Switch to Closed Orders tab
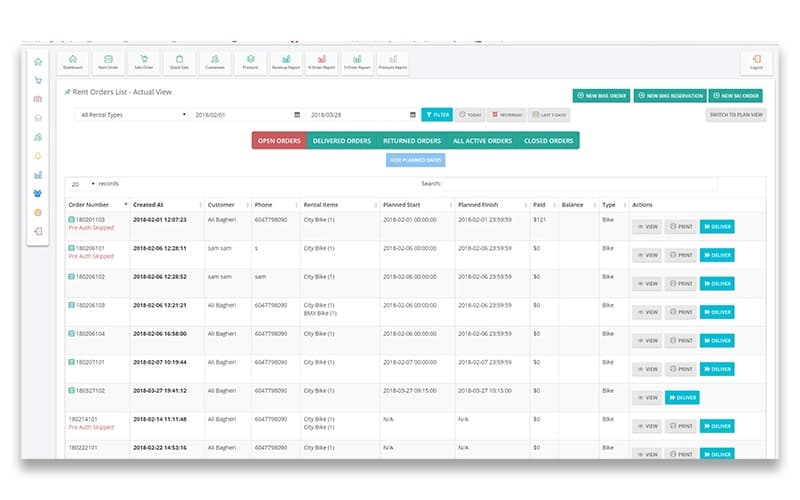800x500 pixels. click(548, 141)
